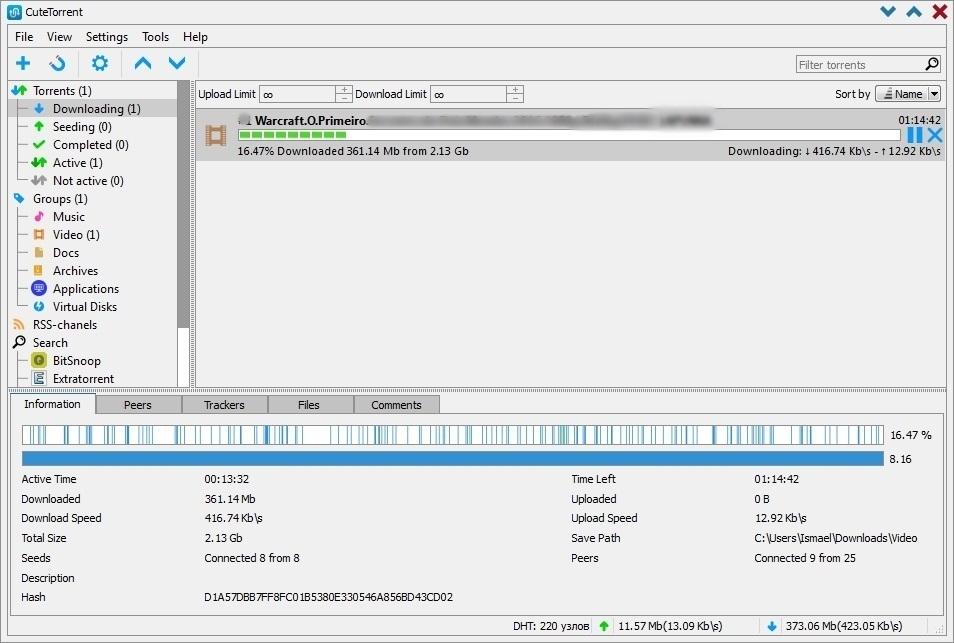Click the Torrents (1) tree root
The height and width of the screenshot is (643, 954).
click(x=61, y=91)
